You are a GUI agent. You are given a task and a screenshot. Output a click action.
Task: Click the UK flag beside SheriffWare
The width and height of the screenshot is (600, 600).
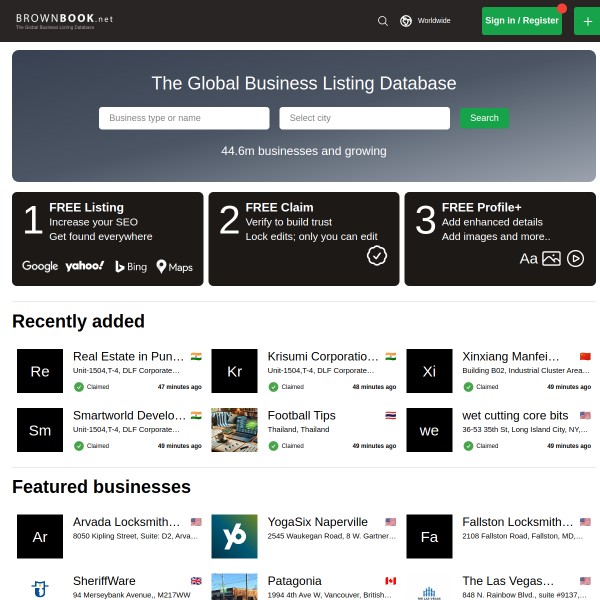(x=196, y=580)
